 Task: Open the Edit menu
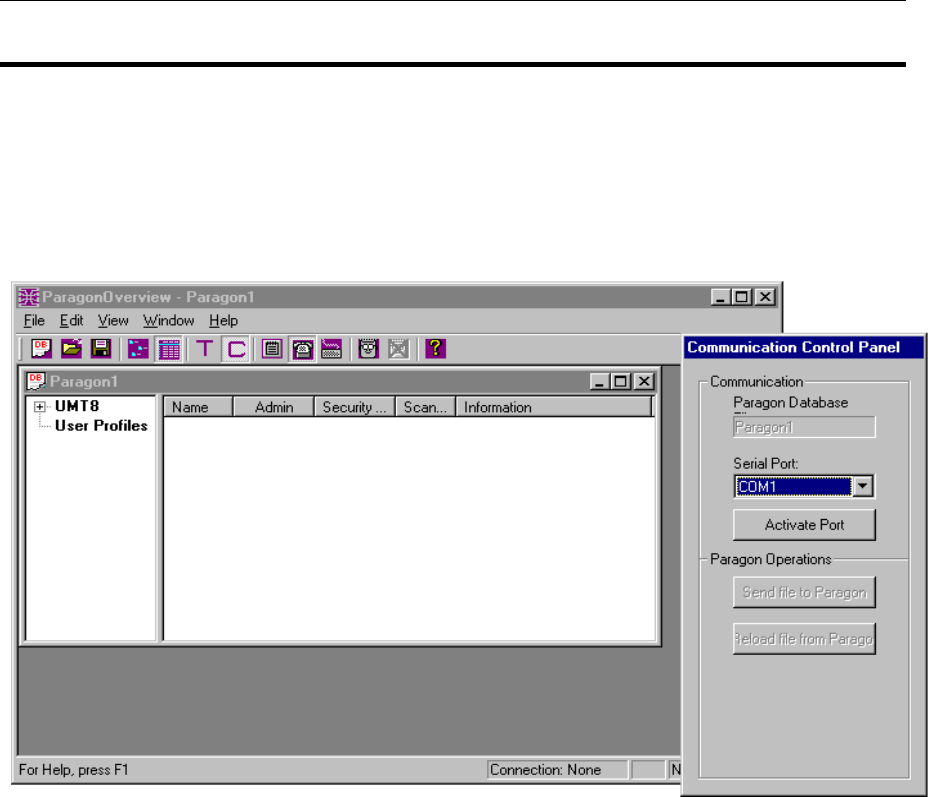point(71,321)
